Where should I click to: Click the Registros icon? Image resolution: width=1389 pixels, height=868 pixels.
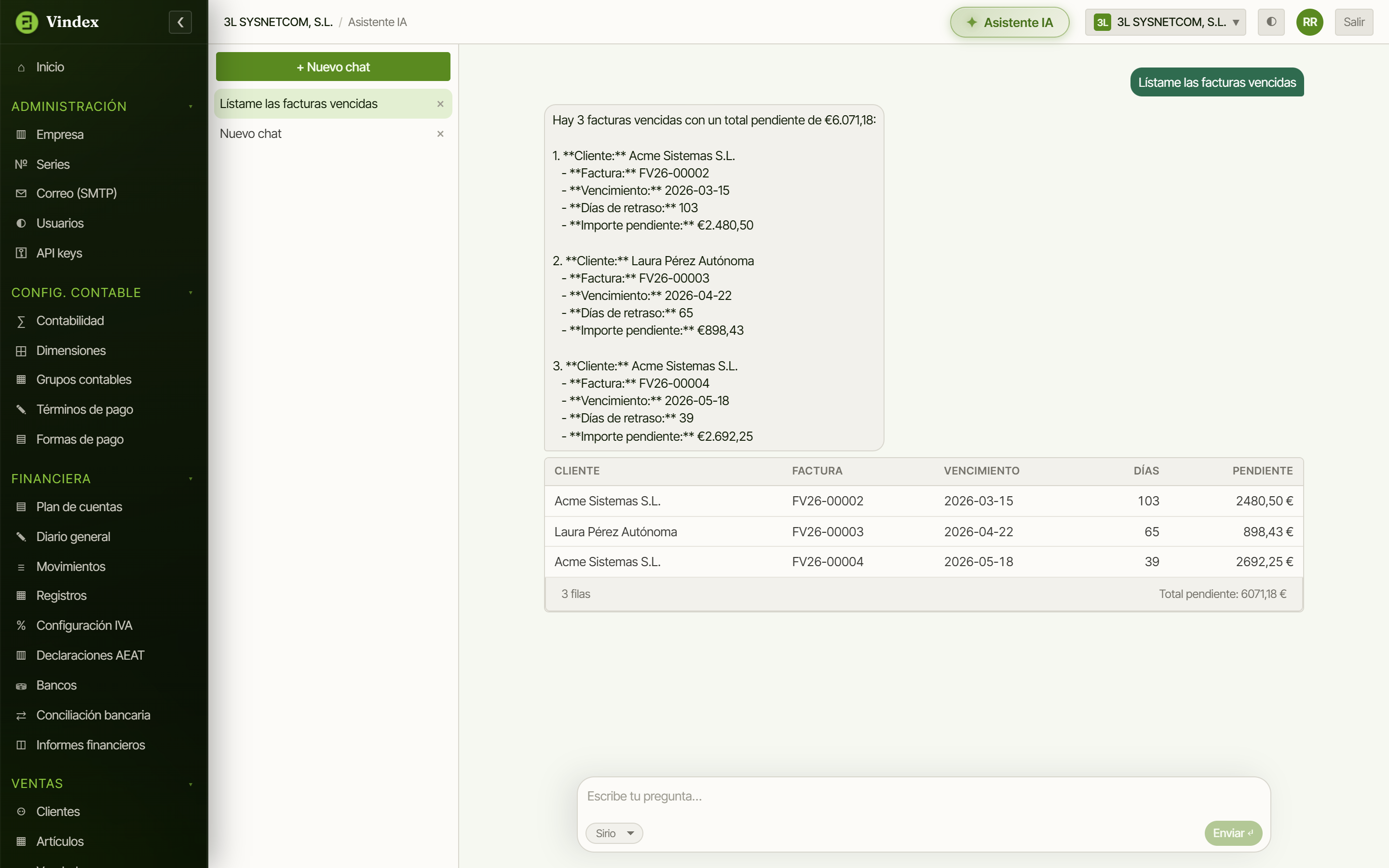tap(21, 596)
